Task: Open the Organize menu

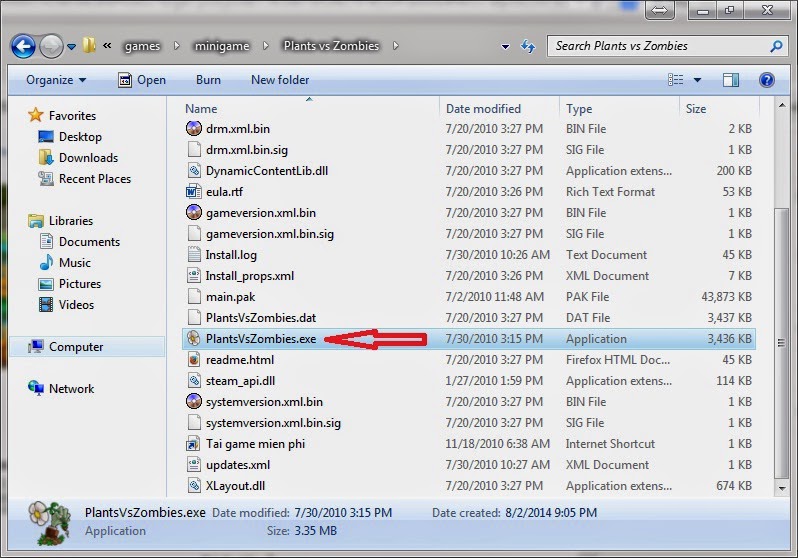Action: [x=56, y=80]
